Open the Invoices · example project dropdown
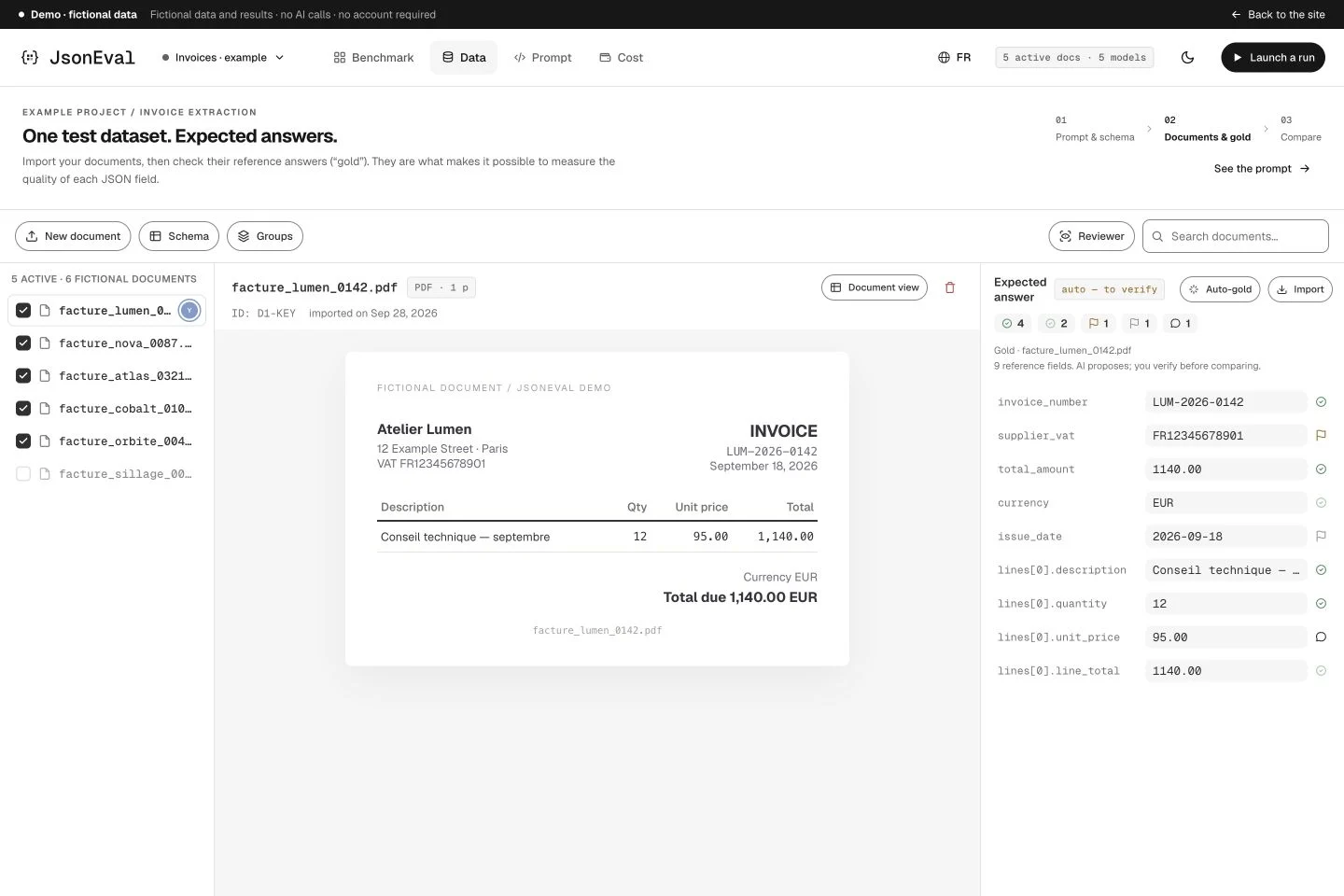1344x896 pixels. pyautogui.click(x=223, y=58)
